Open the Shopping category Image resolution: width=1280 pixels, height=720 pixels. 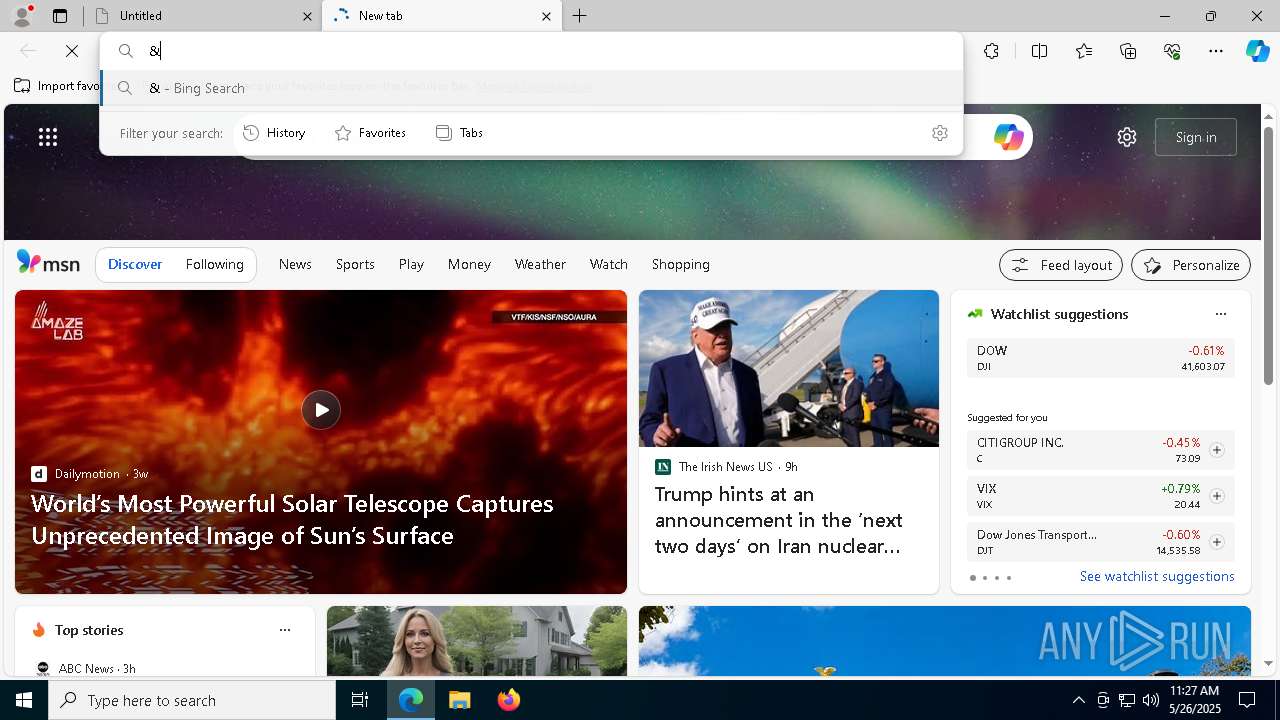click(681, 264)
